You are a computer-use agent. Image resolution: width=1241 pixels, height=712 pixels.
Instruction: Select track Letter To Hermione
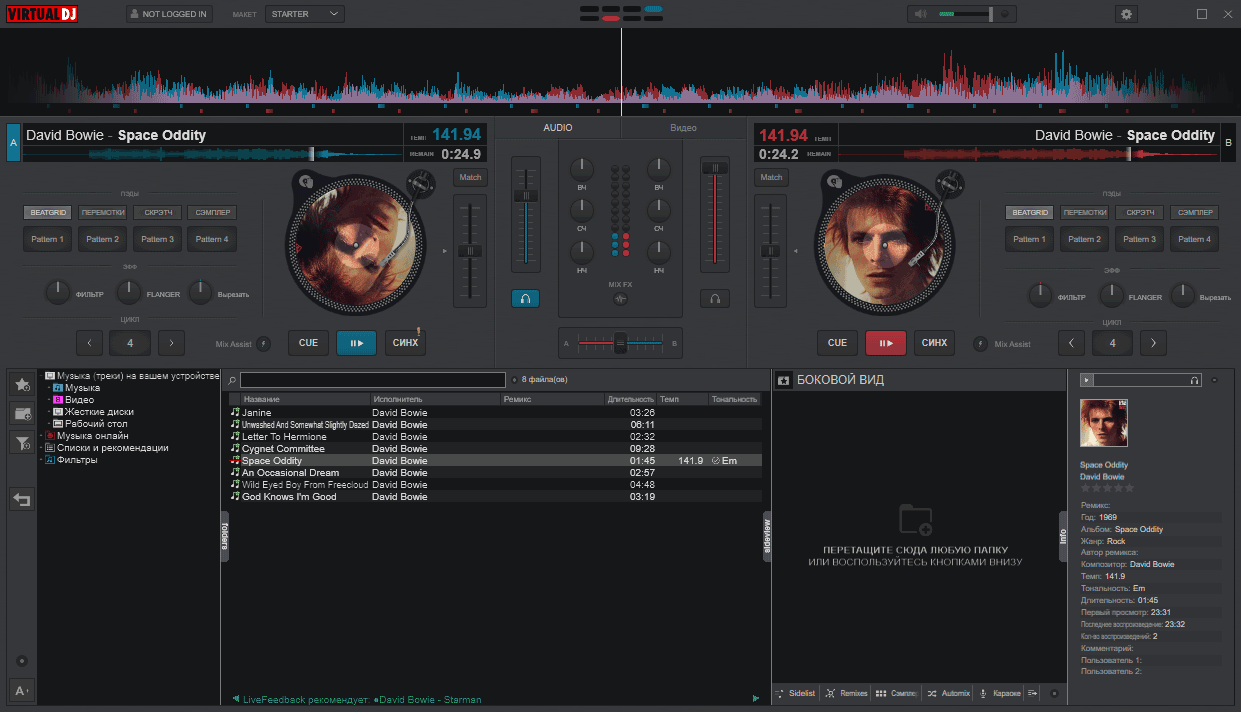pyautogui.click(x=495, y=437)
